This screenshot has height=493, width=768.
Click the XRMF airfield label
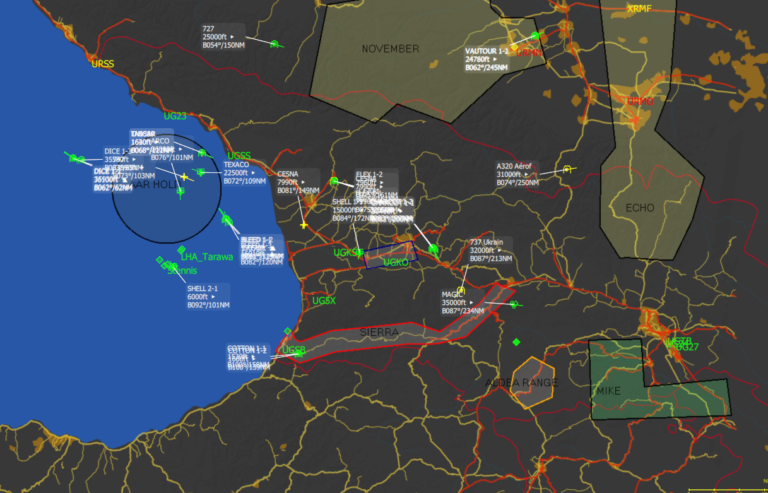coord(639,9)
